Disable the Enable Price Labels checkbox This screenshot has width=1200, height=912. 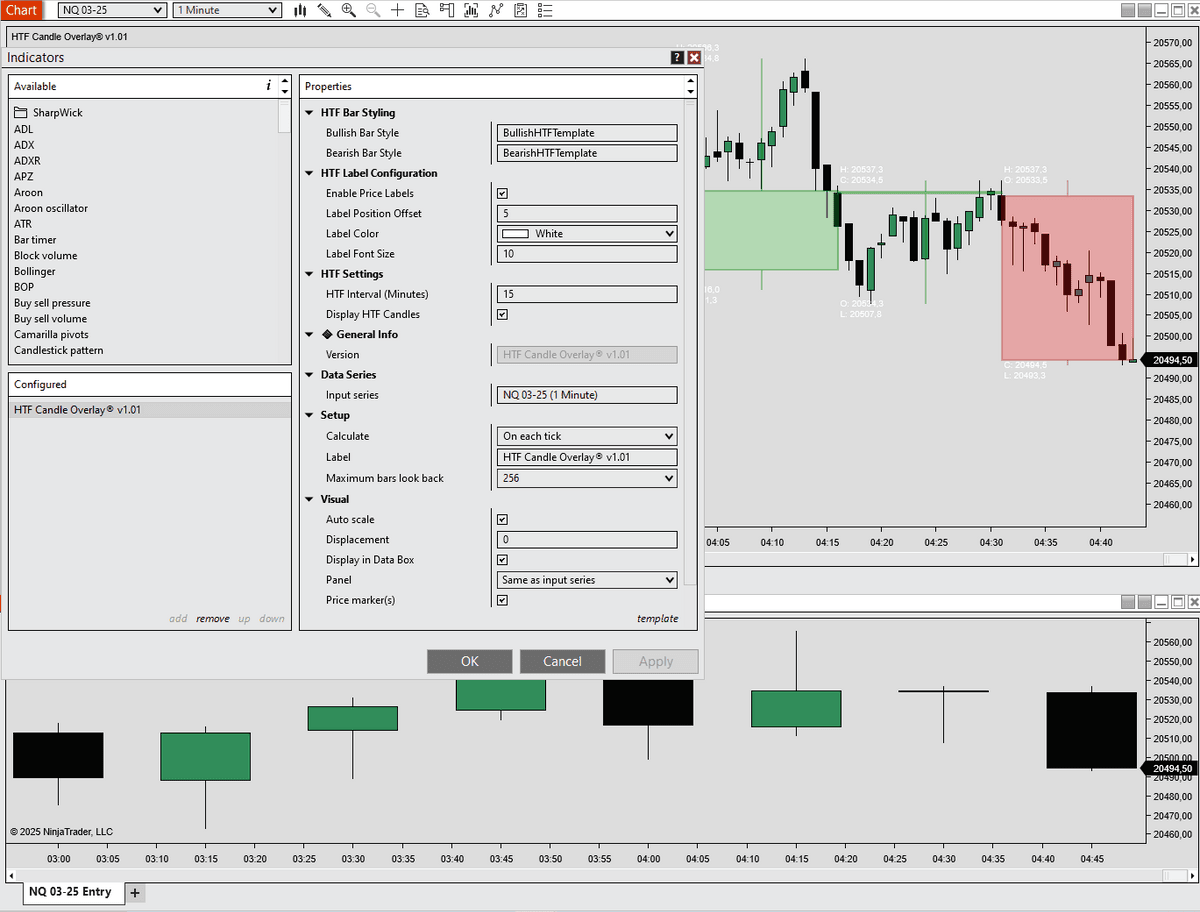(502, 194)
